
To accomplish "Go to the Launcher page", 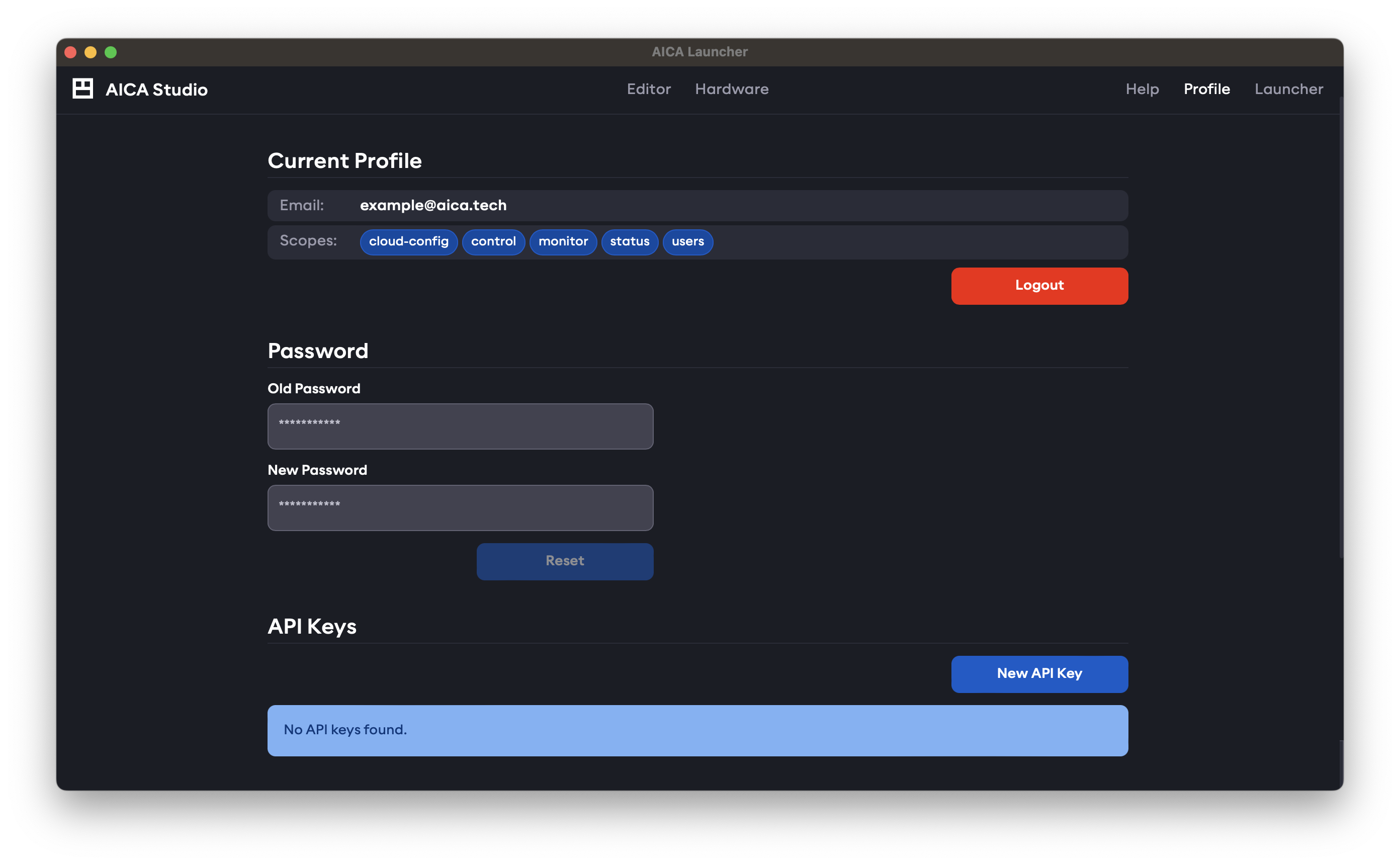I will coord(1288,89).
